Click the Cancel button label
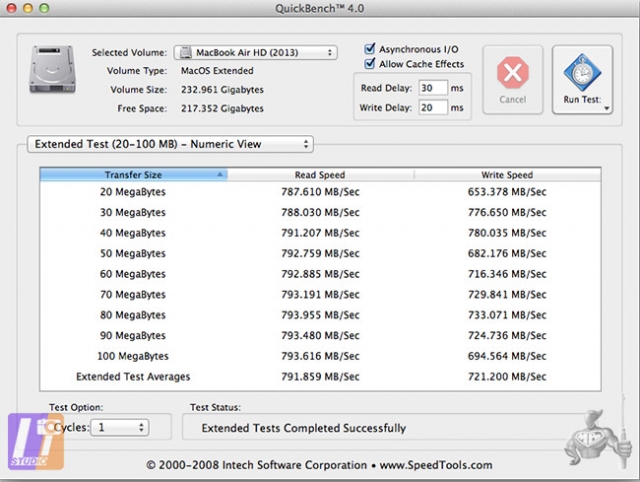The image size is (640, 482). point(513,100)
